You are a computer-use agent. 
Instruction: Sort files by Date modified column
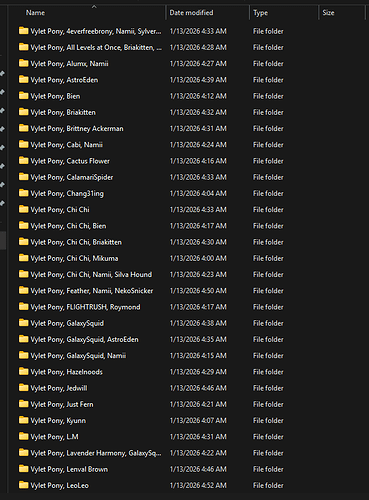tap(191, 13)
